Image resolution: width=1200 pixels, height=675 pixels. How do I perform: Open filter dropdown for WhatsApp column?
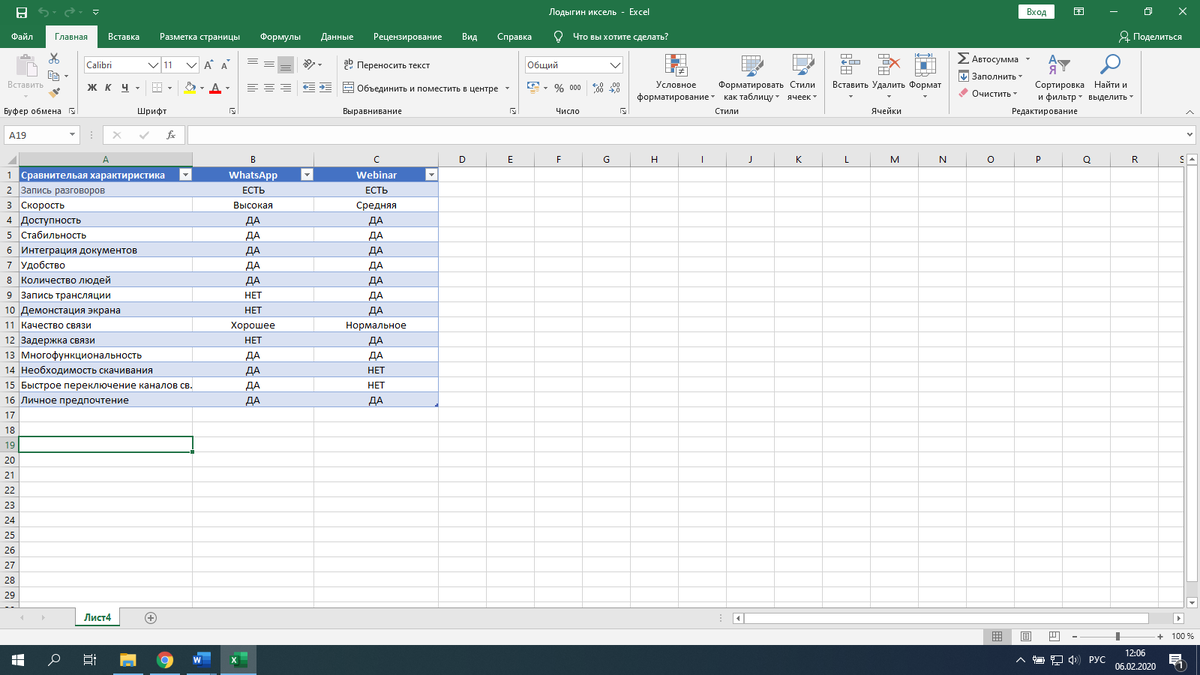pyautogui.click(x=306, y=174)
